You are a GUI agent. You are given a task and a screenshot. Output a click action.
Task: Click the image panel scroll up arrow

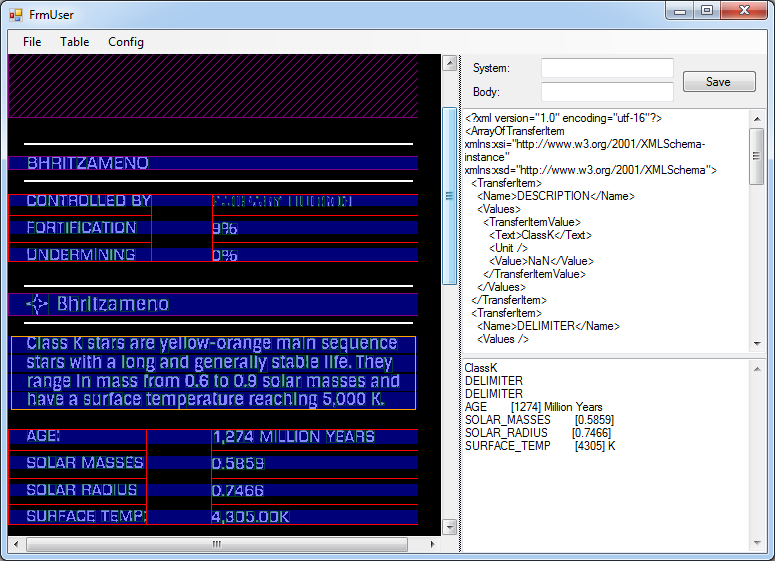point(449,63)
